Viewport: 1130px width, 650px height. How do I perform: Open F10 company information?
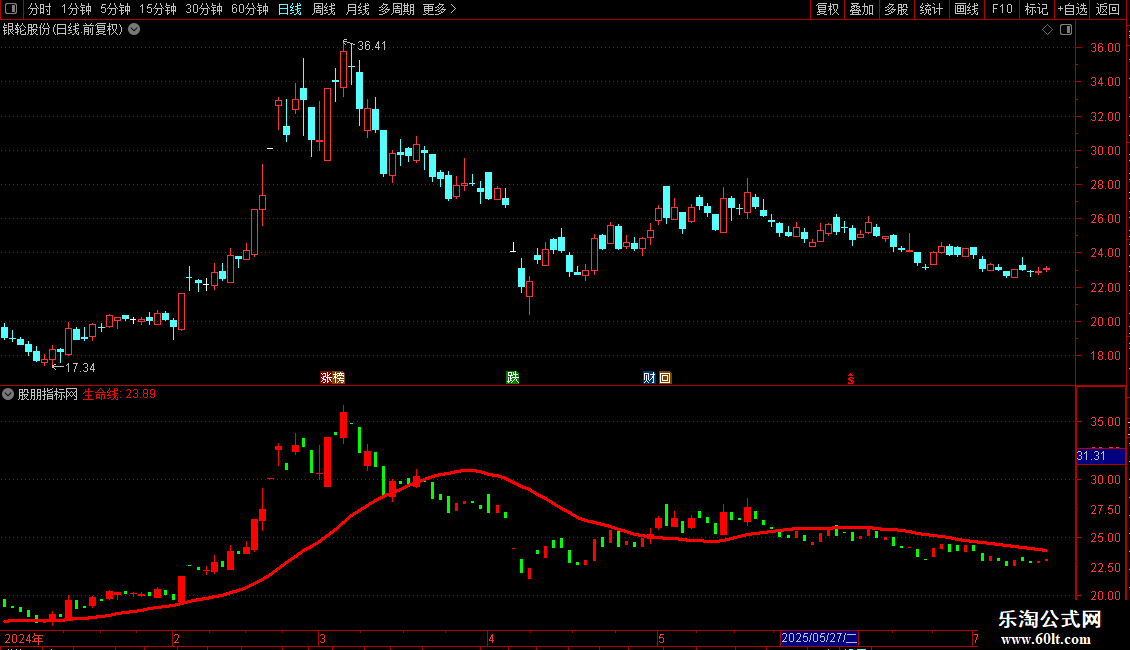coord(1002,9)
